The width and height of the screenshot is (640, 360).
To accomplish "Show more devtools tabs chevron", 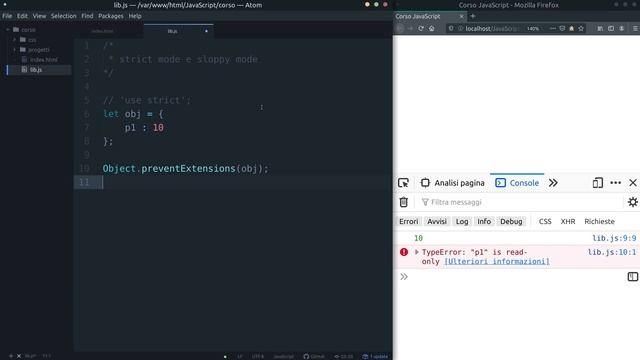I will [553, 183].
